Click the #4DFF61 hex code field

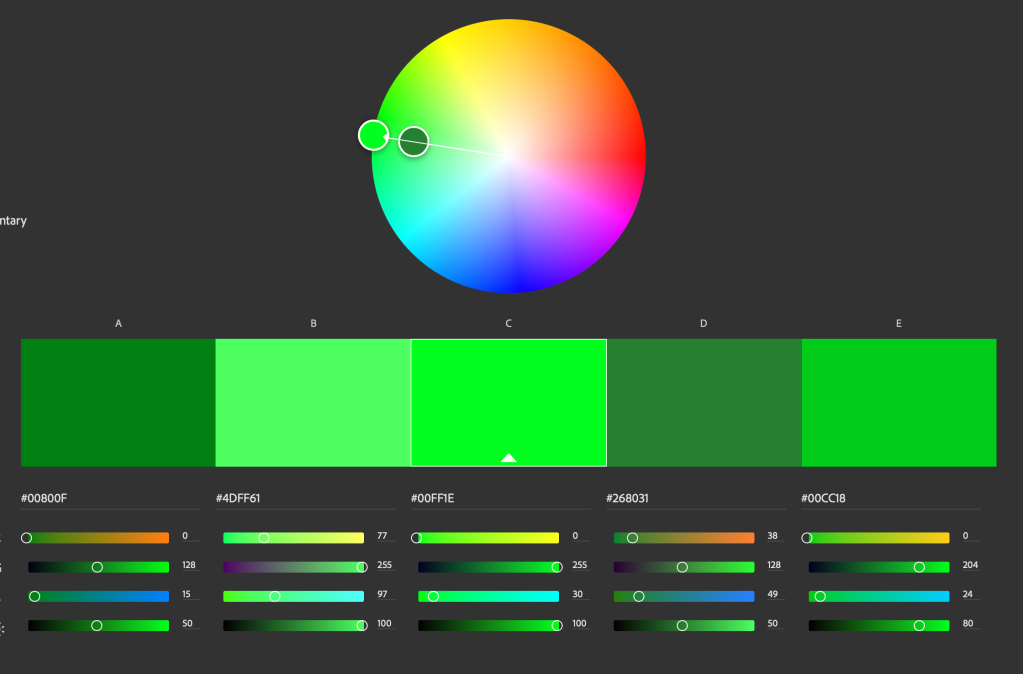[x=305, y=498]
